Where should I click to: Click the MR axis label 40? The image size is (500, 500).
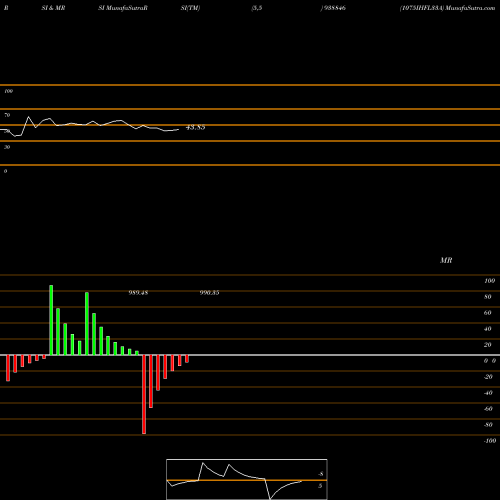pyautogui.click(x=488, y=329)
